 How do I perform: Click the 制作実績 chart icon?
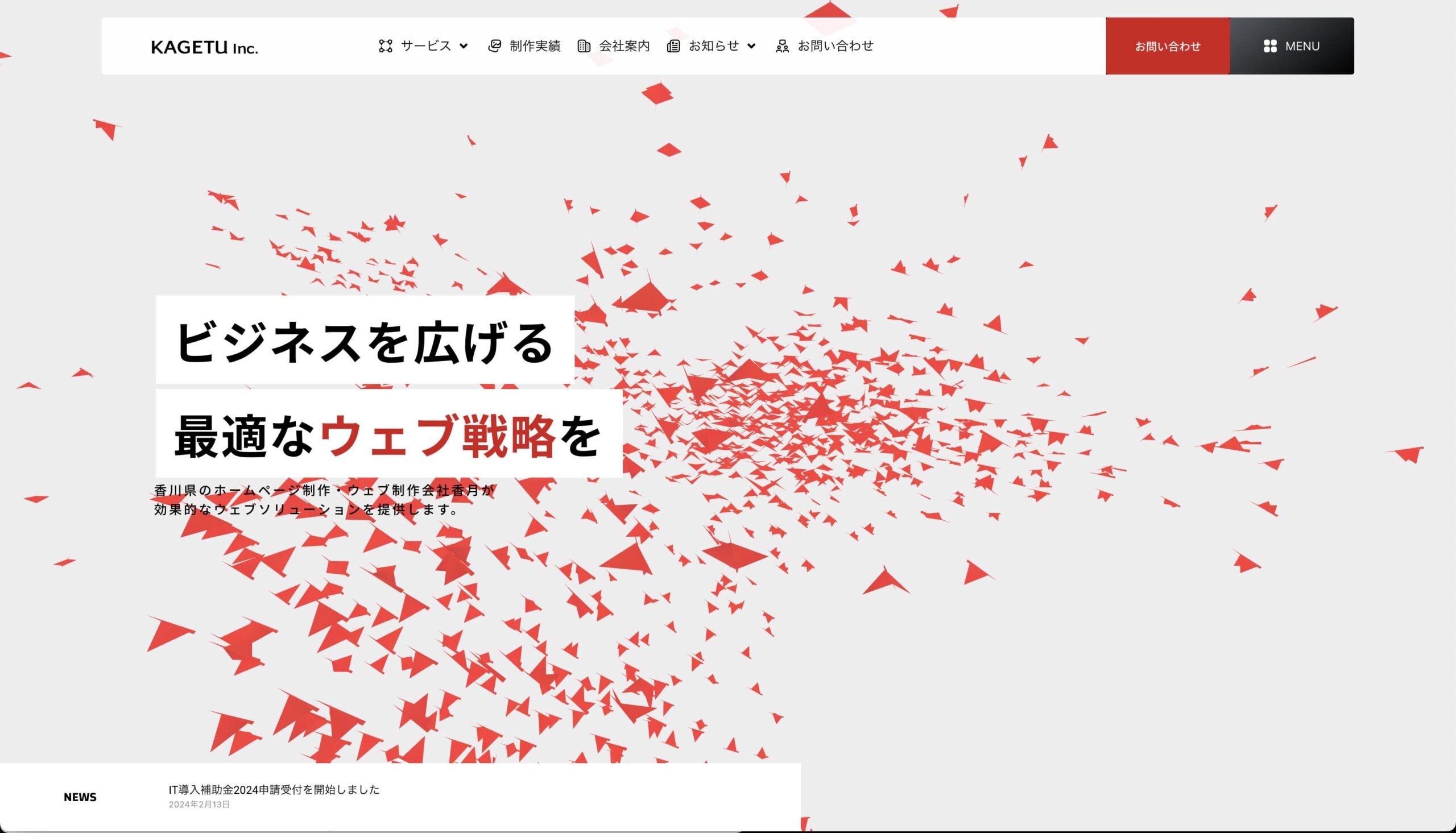(x=494, y=47)
